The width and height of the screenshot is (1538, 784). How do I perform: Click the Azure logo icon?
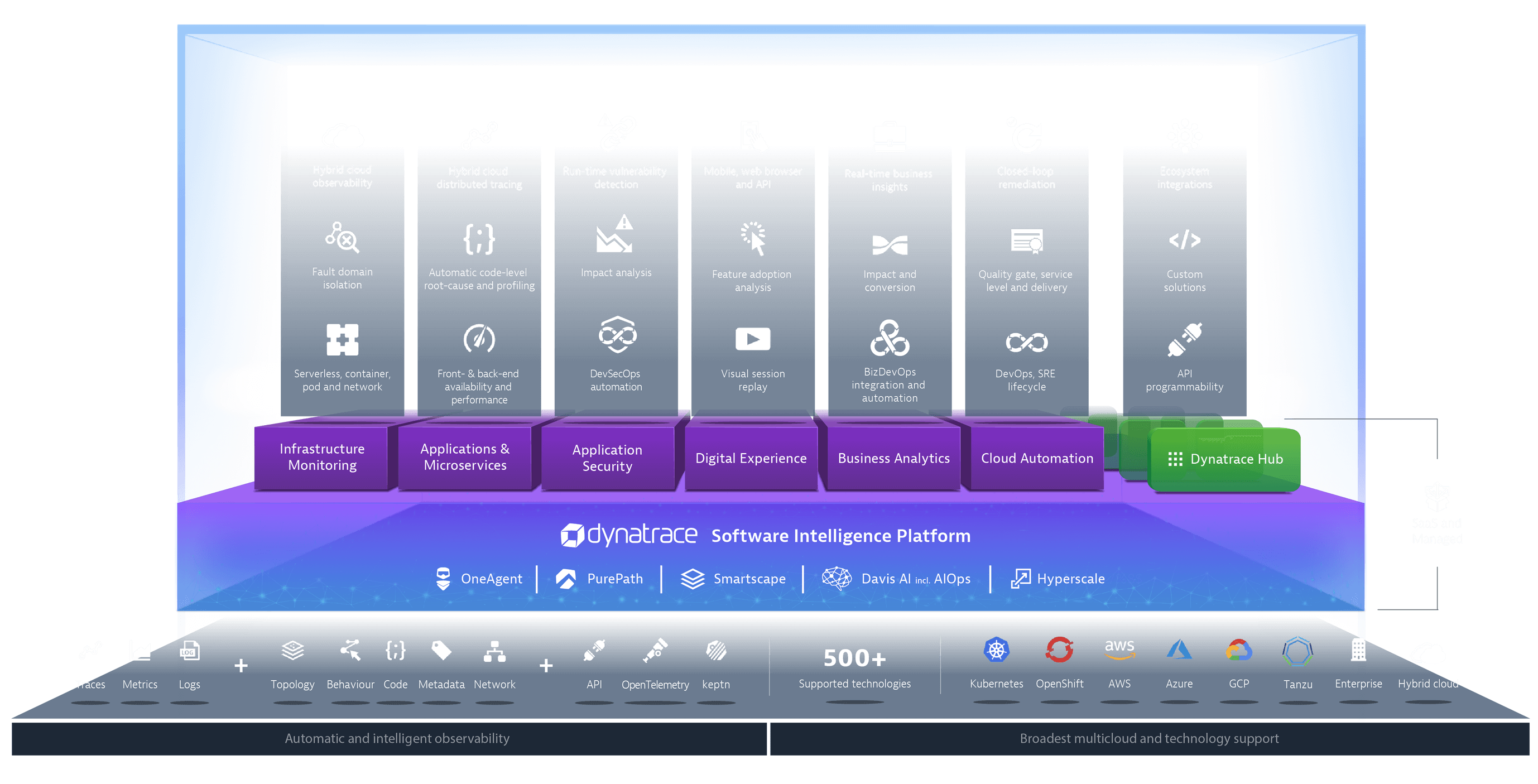coord(1179,650)
